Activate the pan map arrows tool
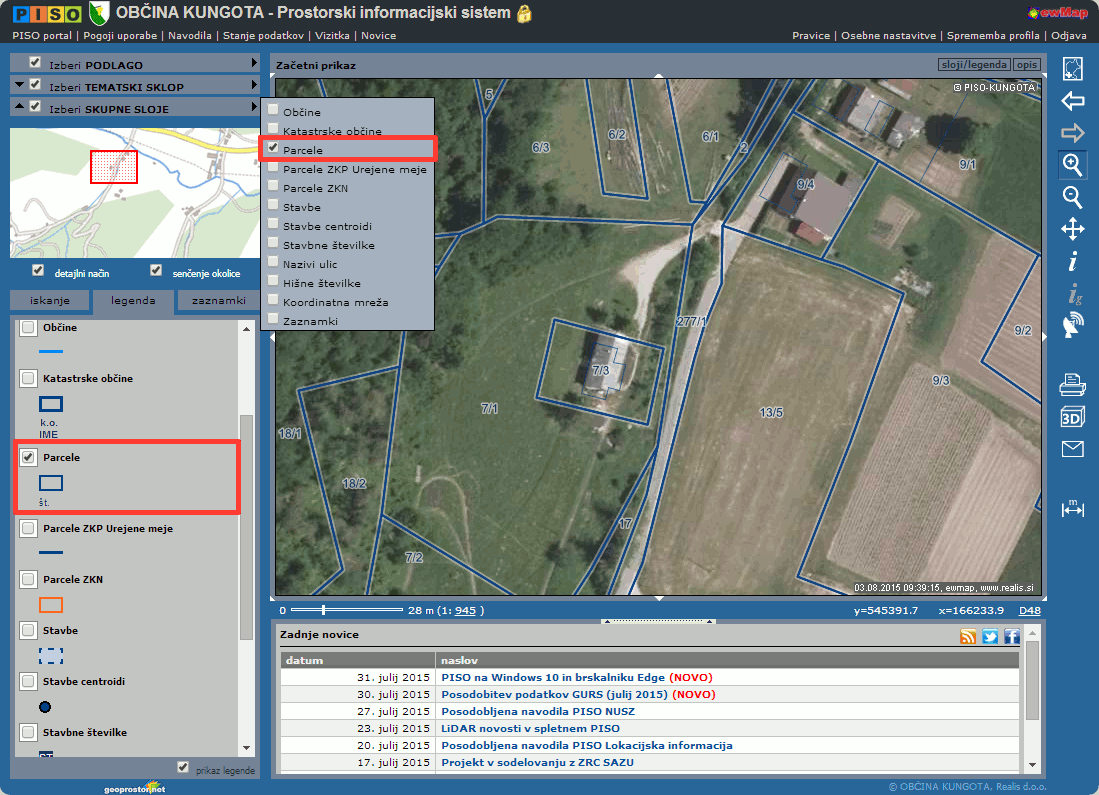Viewport: 1099px width, 795px height. [1072, 229]
